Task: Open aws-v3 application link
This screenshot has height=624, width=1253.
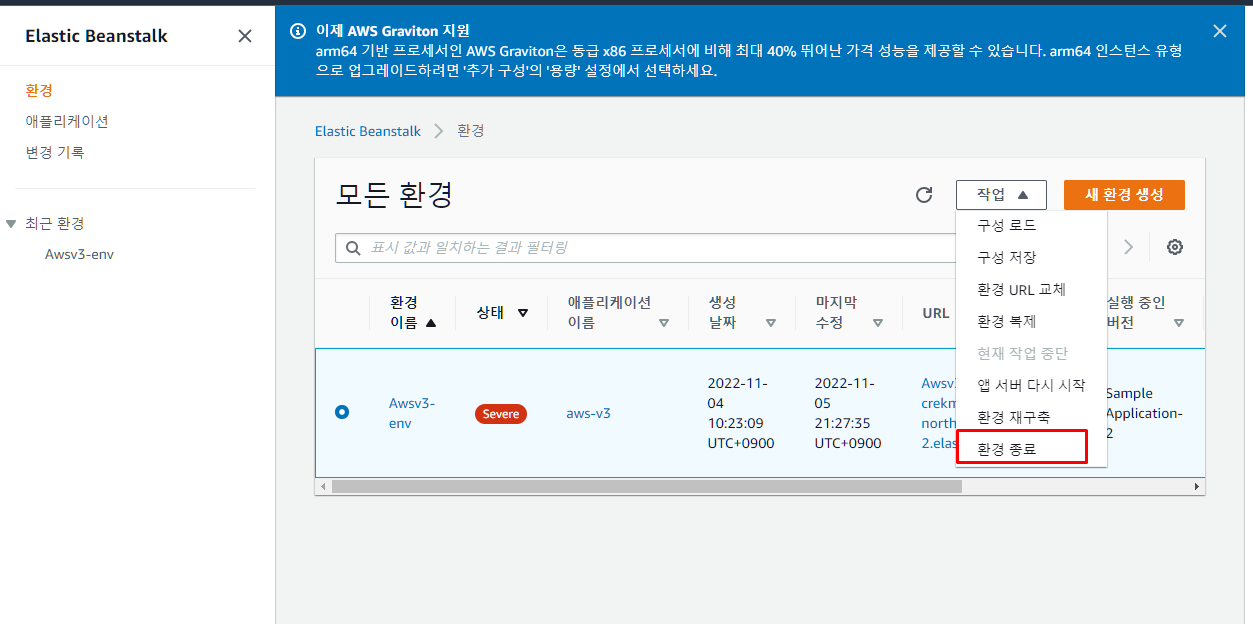Action: coord(588,413)
